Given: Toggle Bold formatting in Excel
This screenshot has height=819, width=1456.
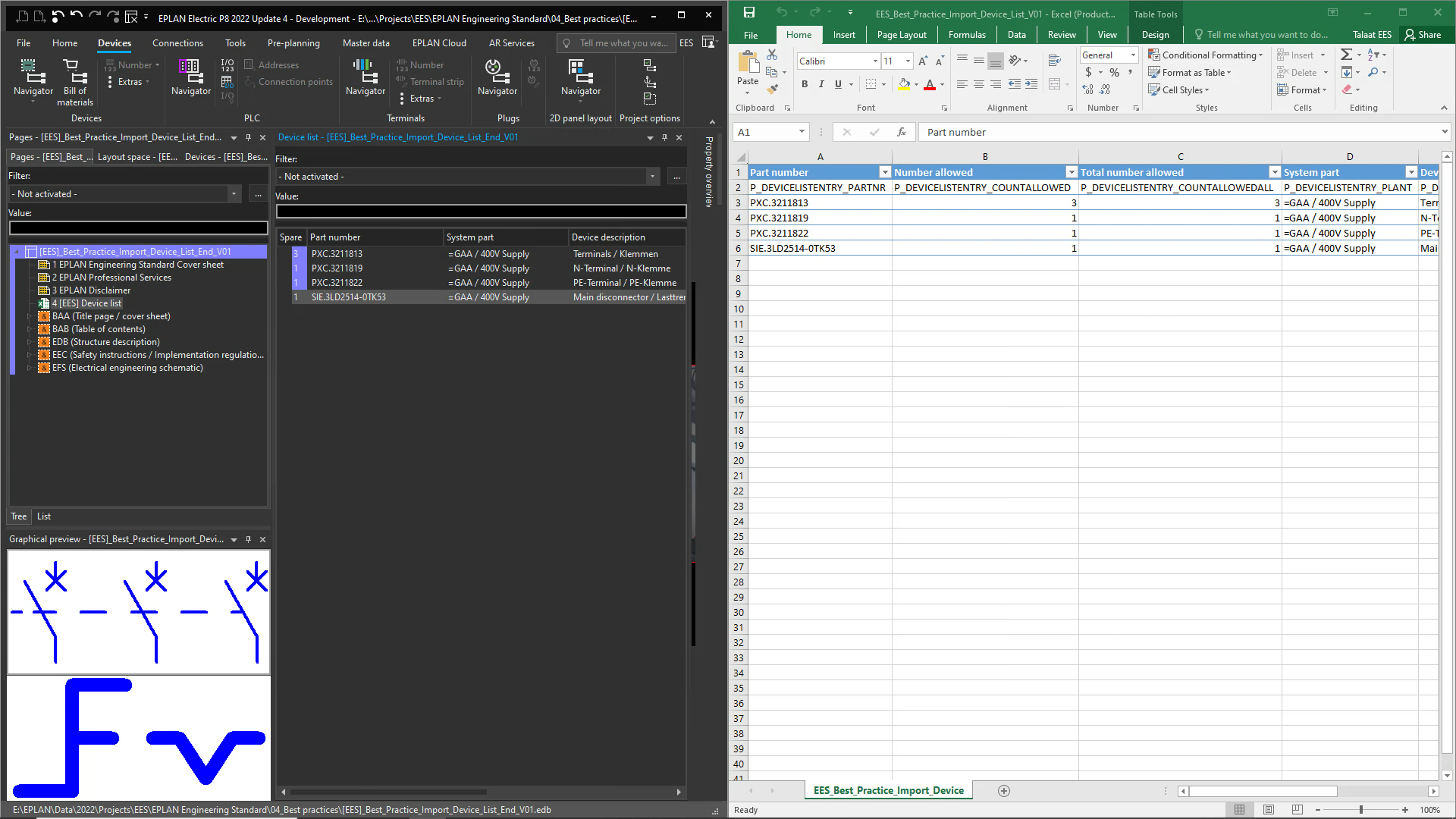Looking at the screenshot, I should [x=805, y=84].
